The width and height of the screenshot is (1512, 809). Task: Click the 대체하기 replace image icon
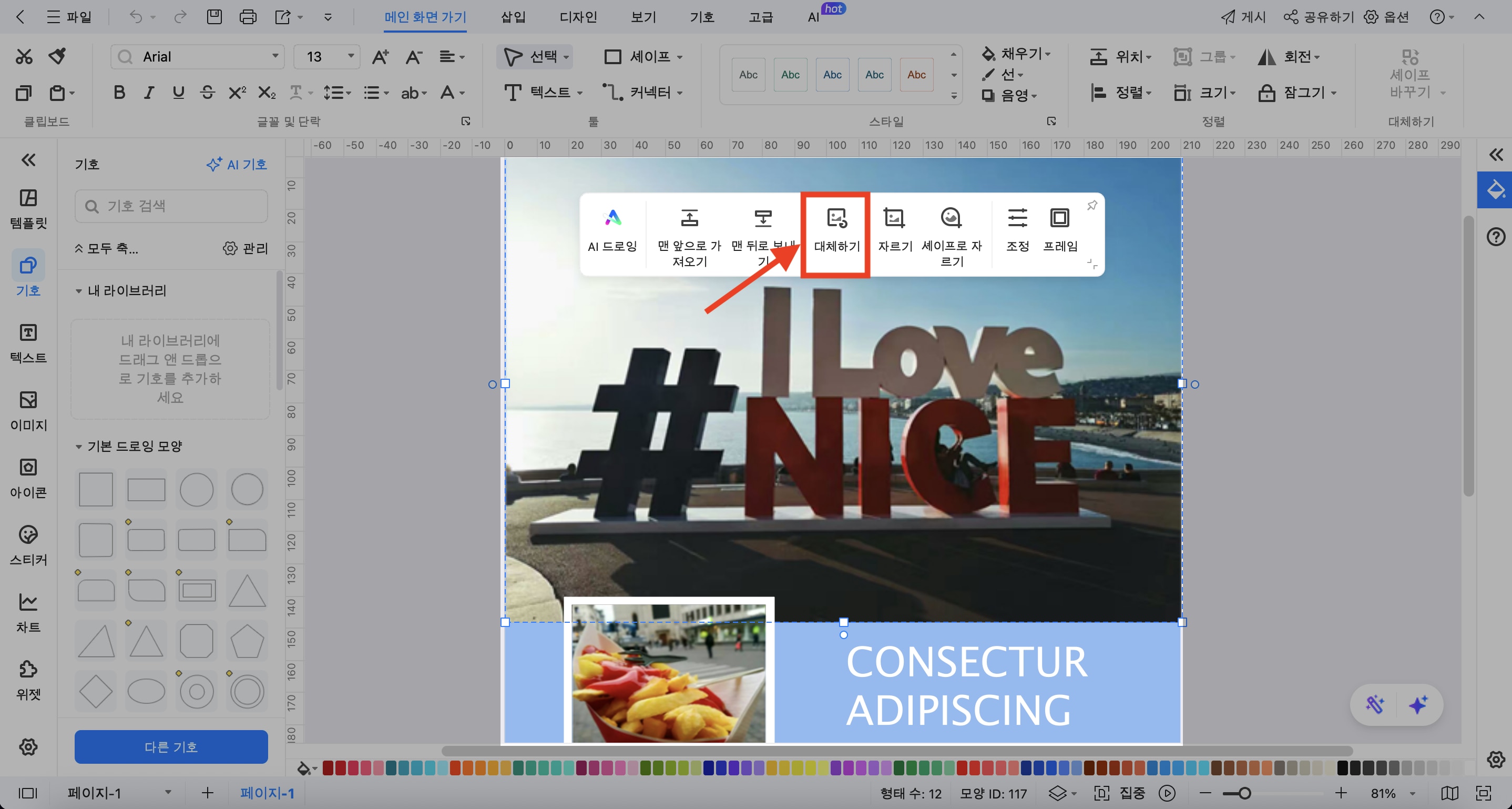pyautogui.click(x=836, y=218)
